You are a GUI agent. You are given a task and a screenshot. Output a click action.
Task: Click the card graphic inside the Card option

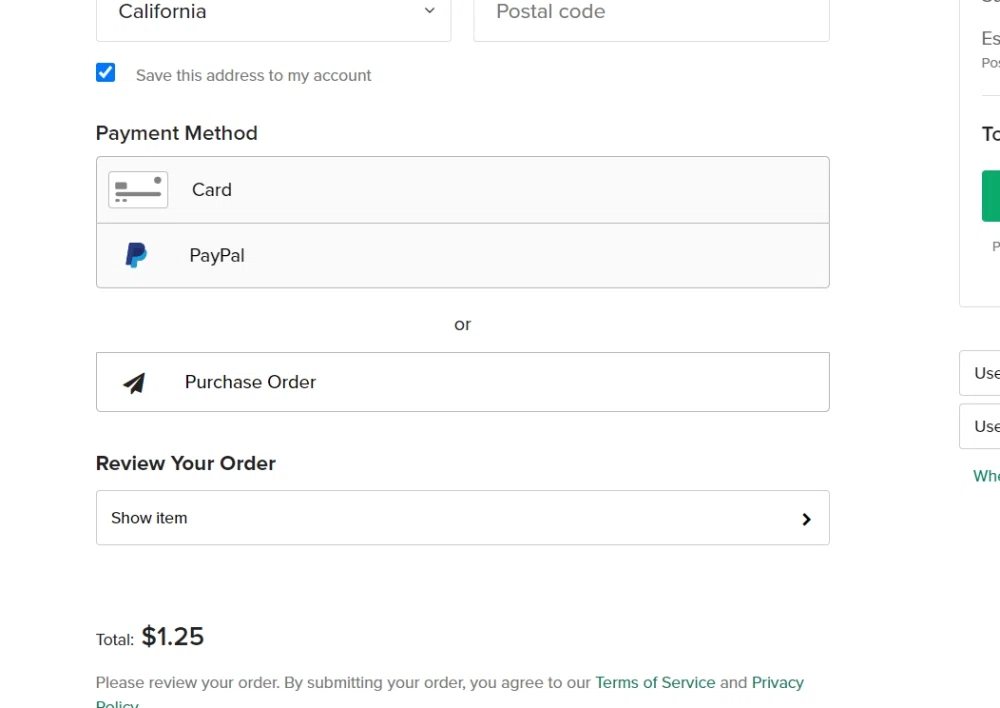137,189
